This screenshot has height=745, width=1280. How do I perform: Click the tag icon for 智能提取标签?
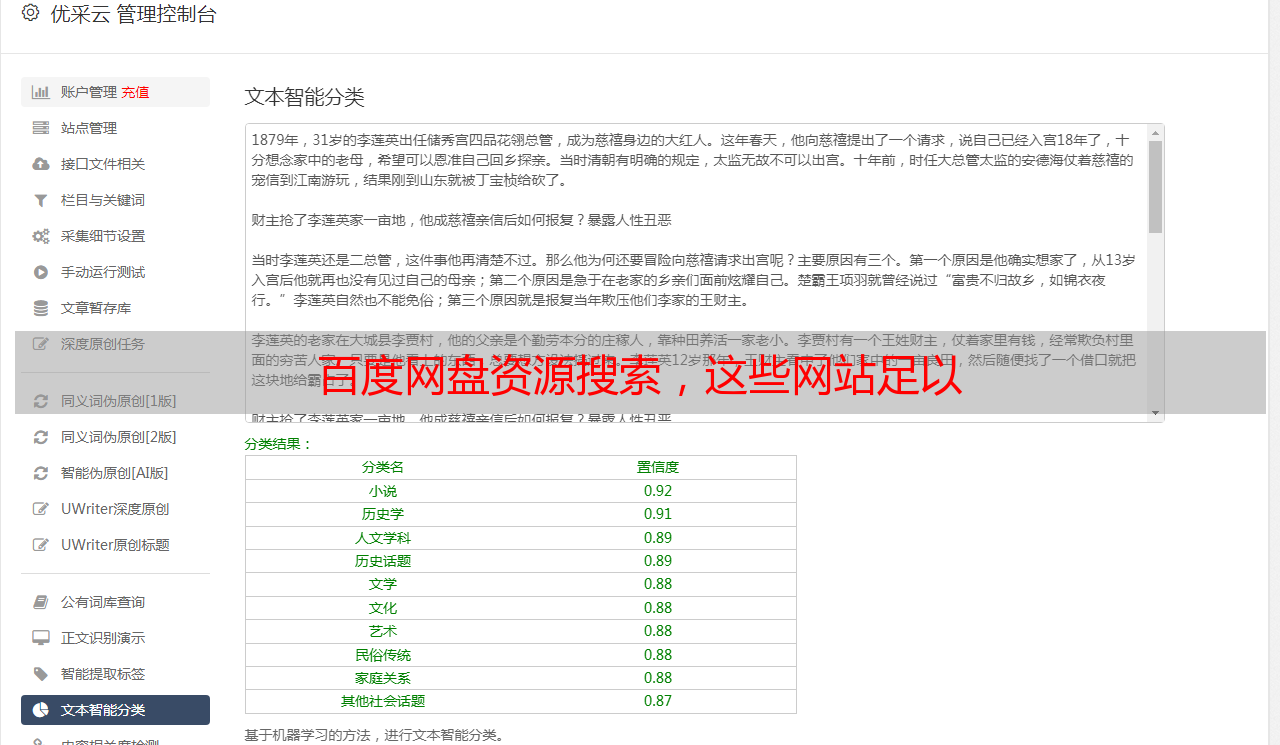click(x=41, y=674)
